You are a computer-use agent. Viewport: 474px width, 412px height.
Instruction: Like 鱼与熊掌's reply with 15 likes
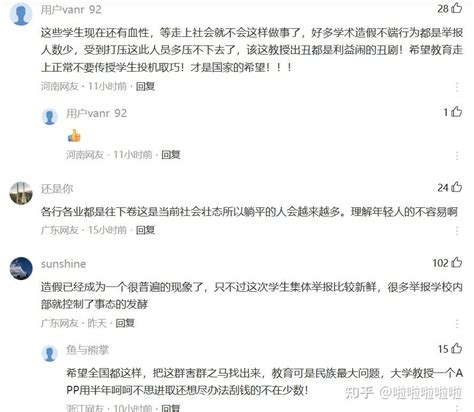[456, 349]
